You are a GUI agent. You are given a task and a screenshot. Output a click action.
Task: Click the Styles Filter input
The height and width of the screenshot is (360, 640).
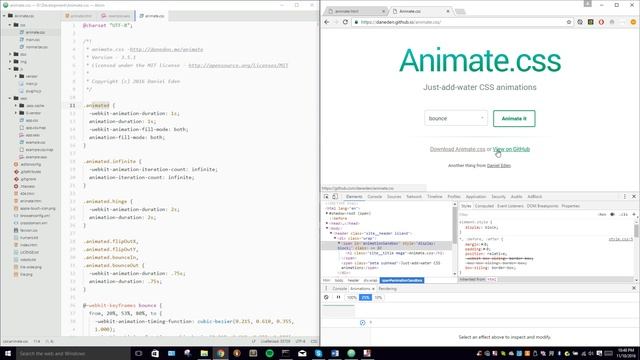pyautogui.click(x=527, y=214)
